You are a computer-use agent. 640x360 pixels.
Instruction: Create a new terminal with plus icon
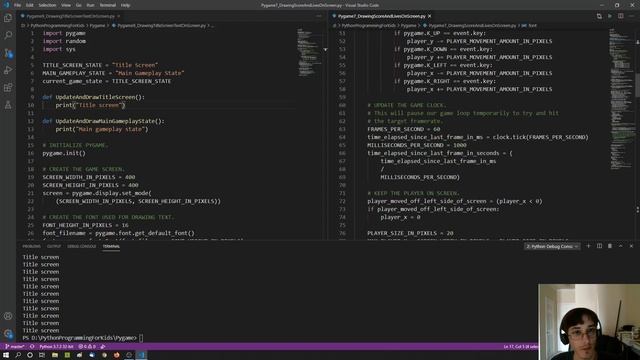pos(588,246)
